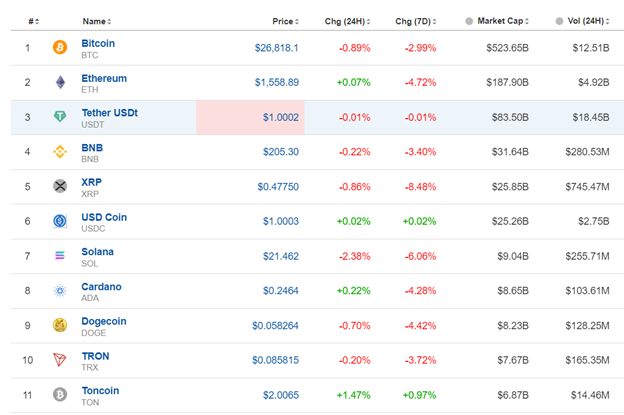Image resolution: width=624 pixels, height=415 pixels.
Task: Open the Dogecoin coin link
Action: tap(104, 321)
